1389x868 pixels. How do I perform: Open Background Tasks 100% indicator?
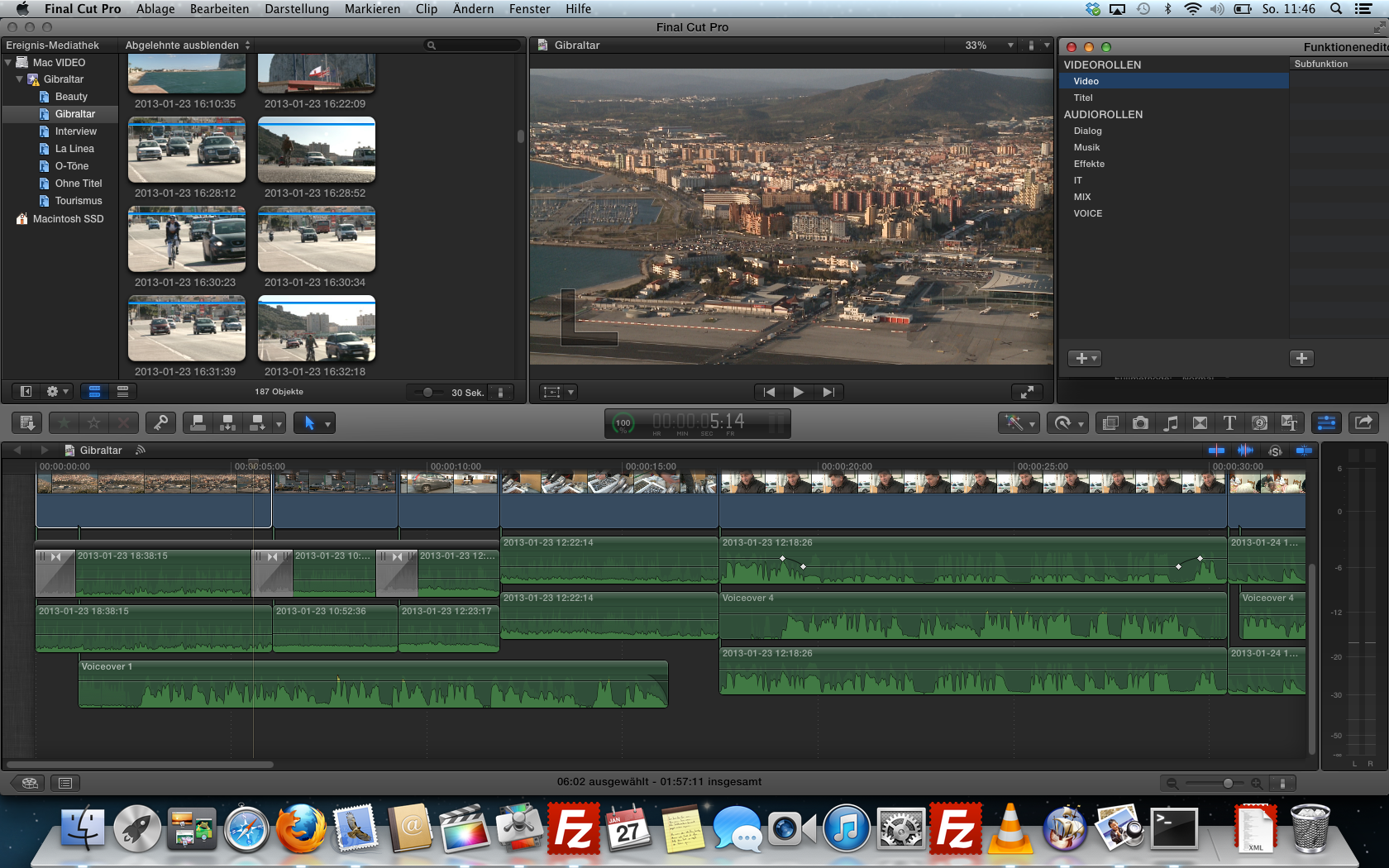pos(623,423)
